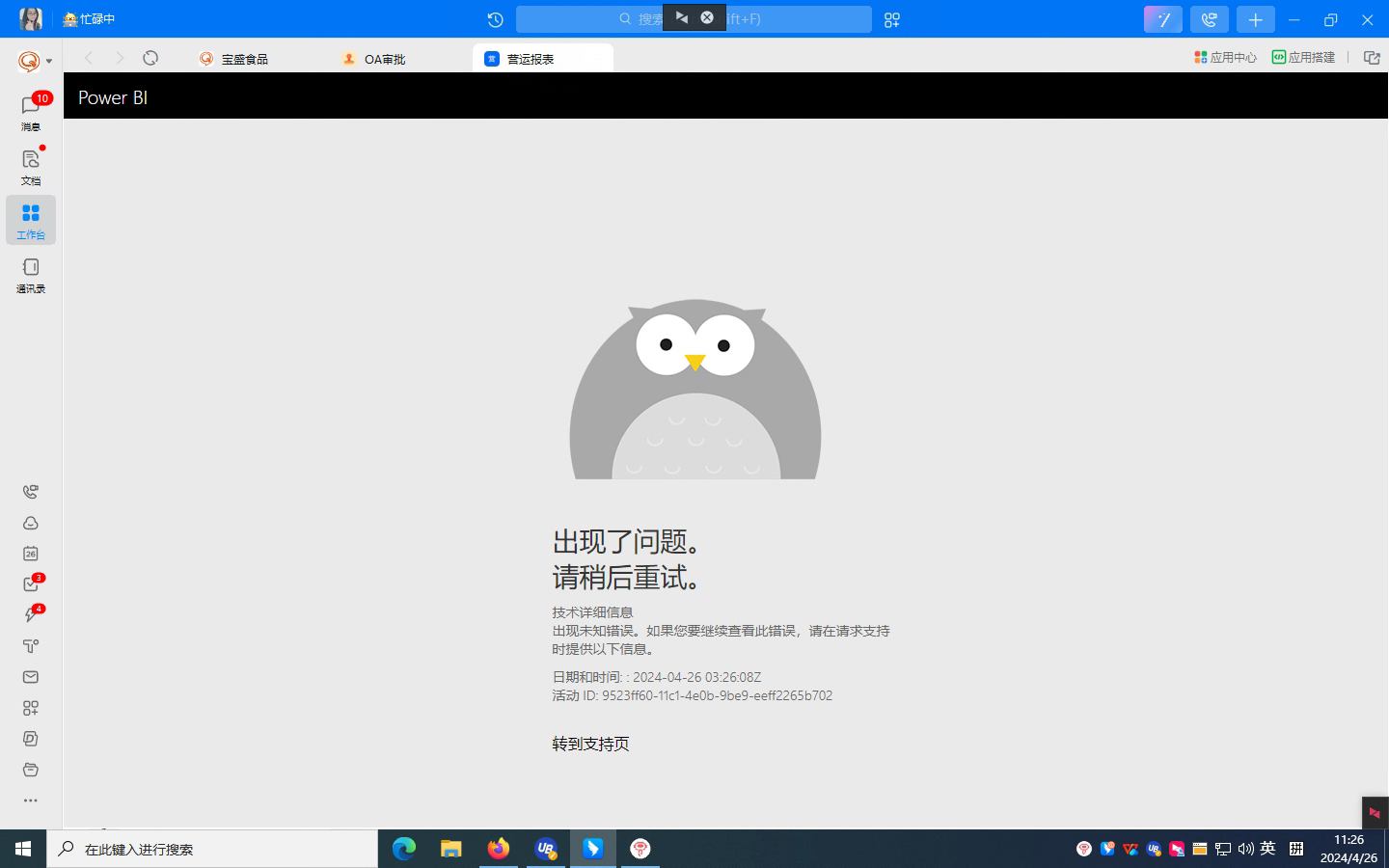Open the 忙碌中 status setting

point(89,19)
